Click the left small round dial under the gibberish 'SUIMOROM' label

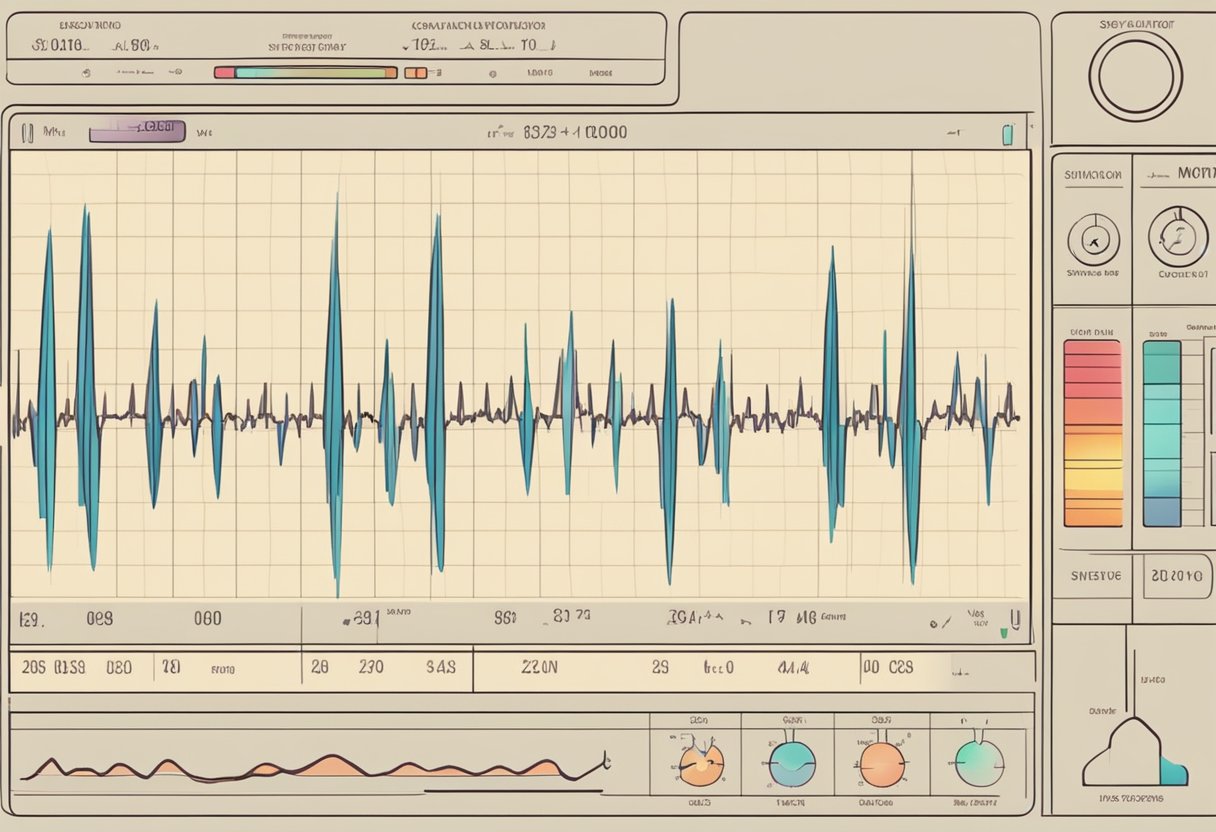[x=1093, y=240]
